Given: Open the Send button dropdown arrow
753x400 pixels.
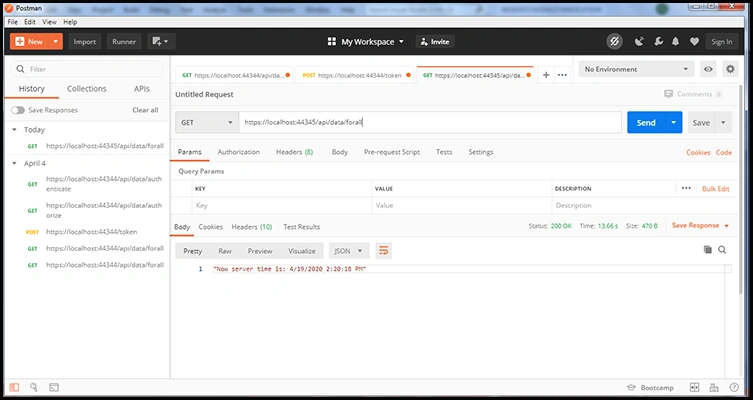Looking at the screenshot, I should pyautogui.click(x=674, y=122).
